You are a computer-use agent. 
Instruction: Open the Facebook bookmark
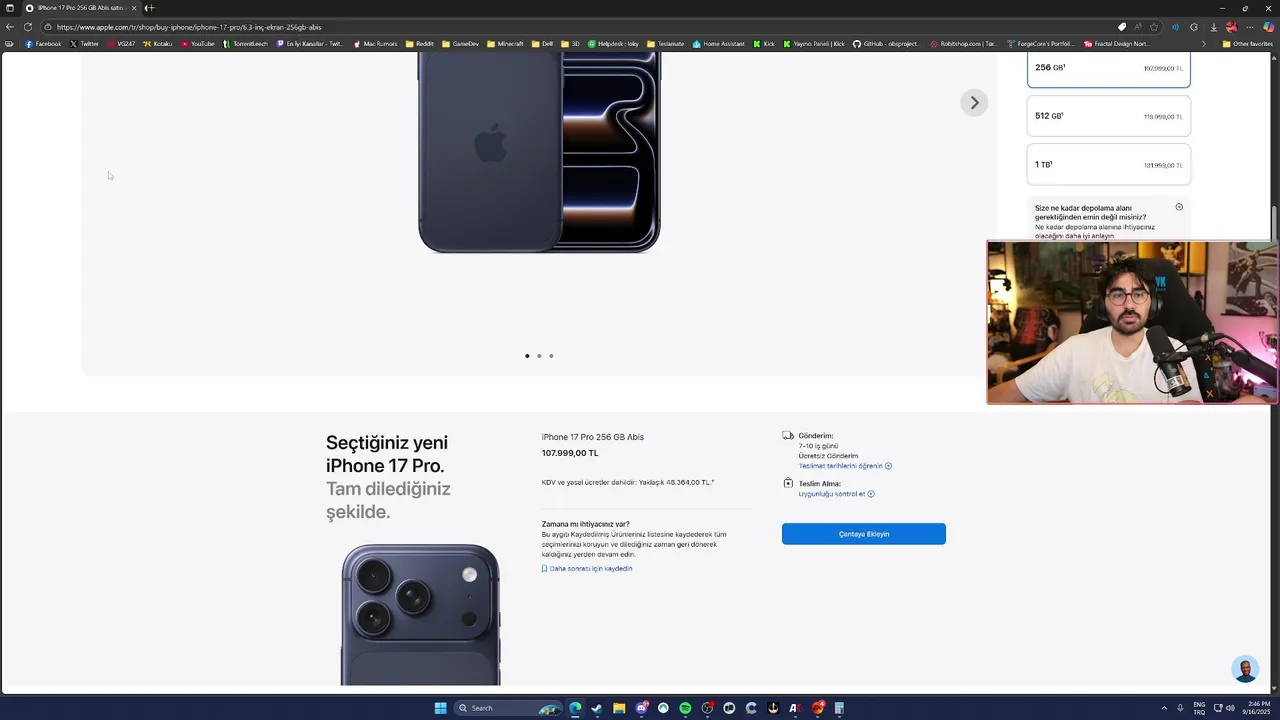pyautogui.click(x=43, y=44)
